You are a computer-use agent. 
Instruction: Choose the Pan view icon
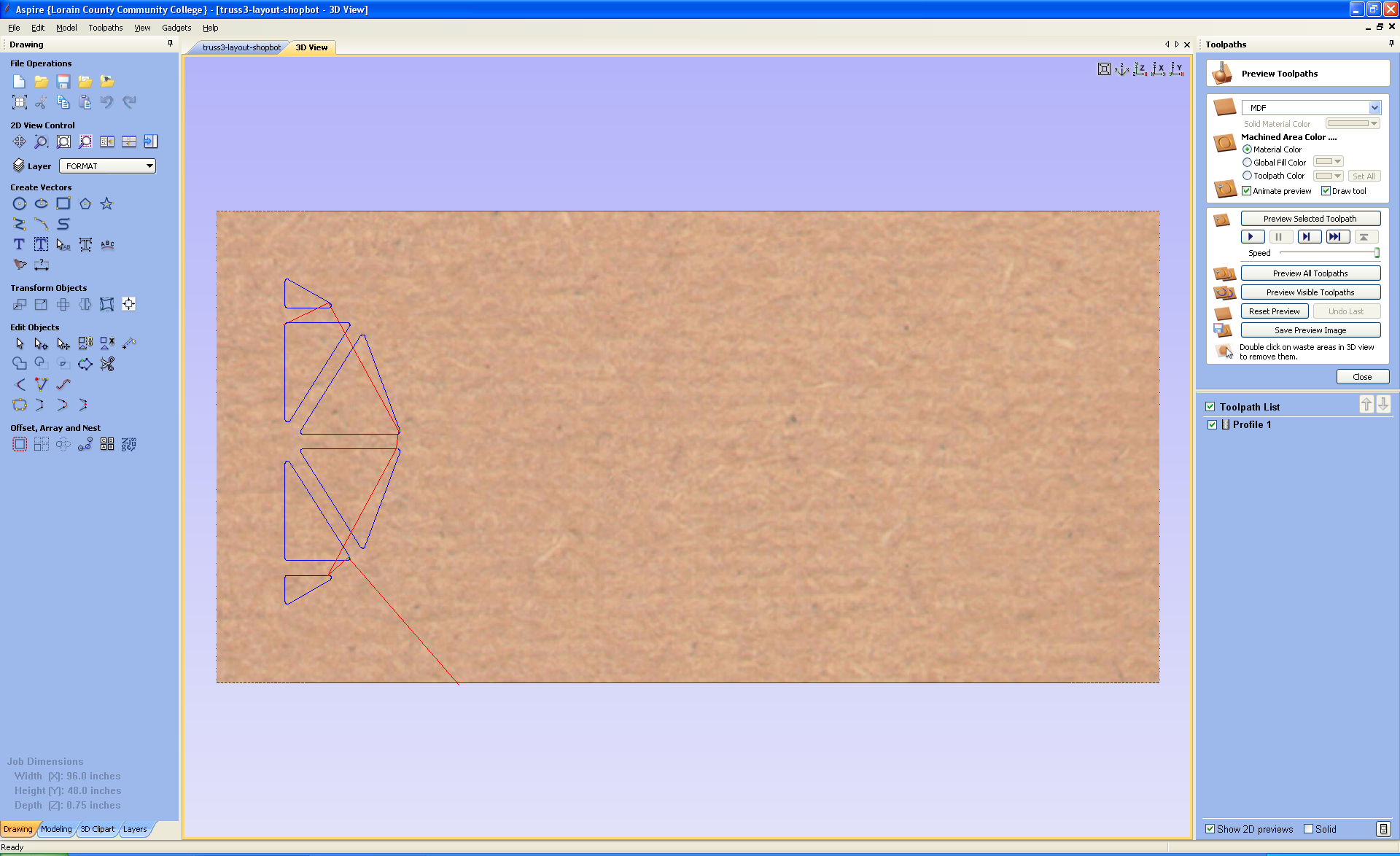tap(20, 141)
